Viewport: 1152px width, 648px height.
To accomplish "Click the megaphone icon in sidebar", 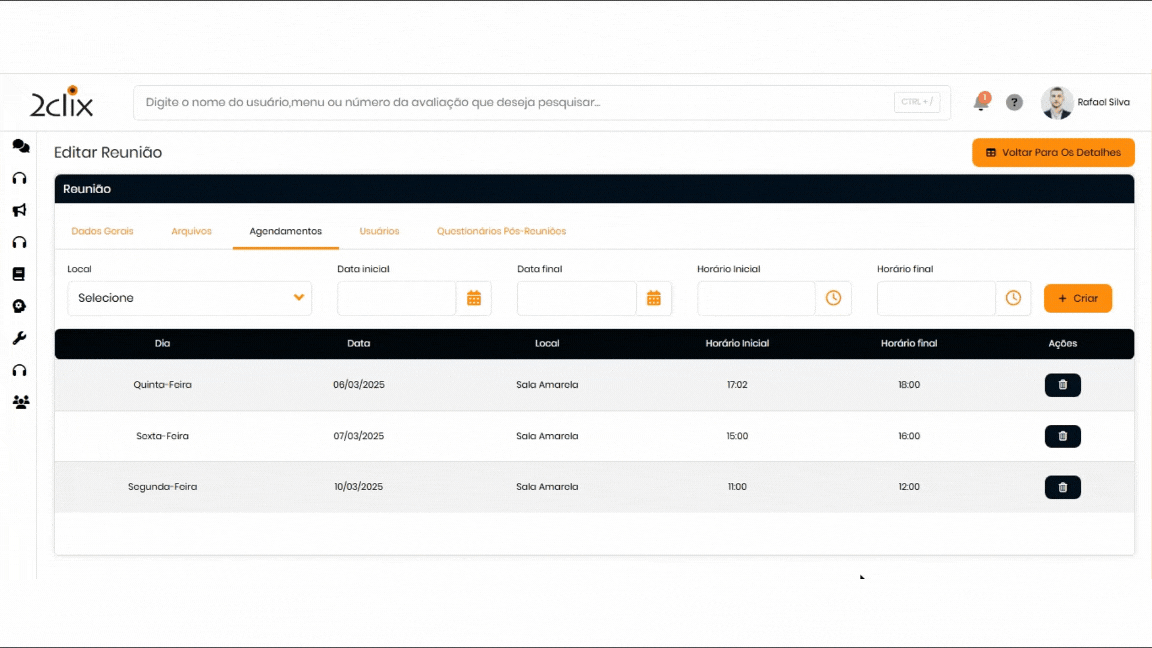I will [x=19, y=210].
